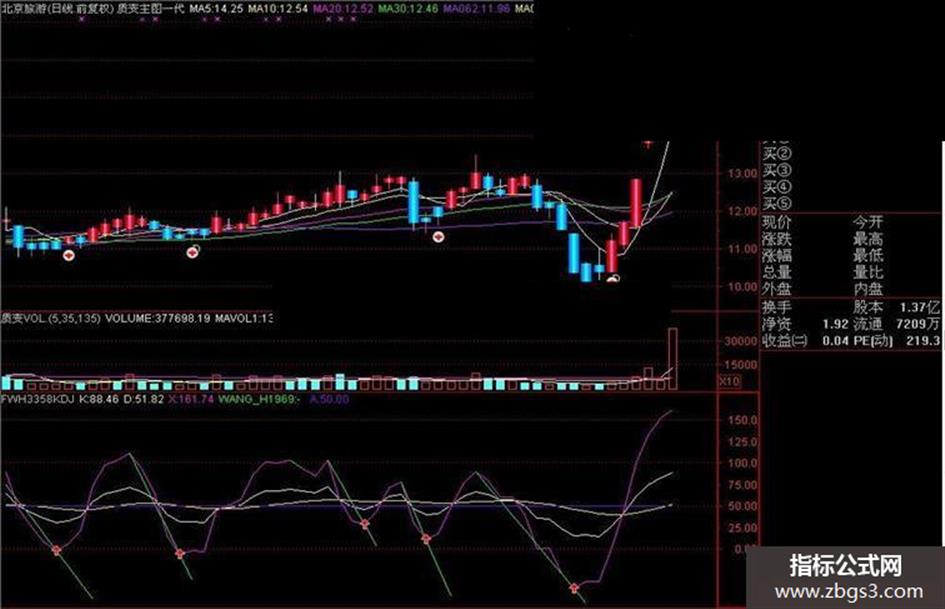Click the WANG_H1969 label
Screen dimensions: 945x609
[259, 399]
